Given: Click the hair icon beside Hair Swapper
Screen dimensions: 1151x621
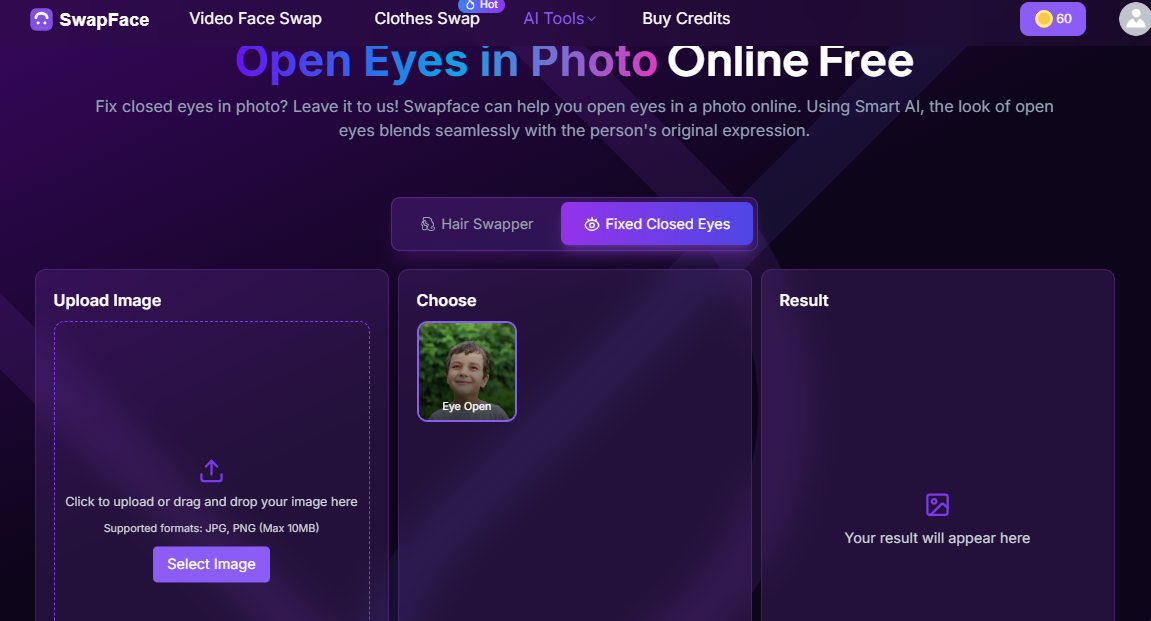Looking at the screenshot, I should pyautogui.click(x=428, y=224).
